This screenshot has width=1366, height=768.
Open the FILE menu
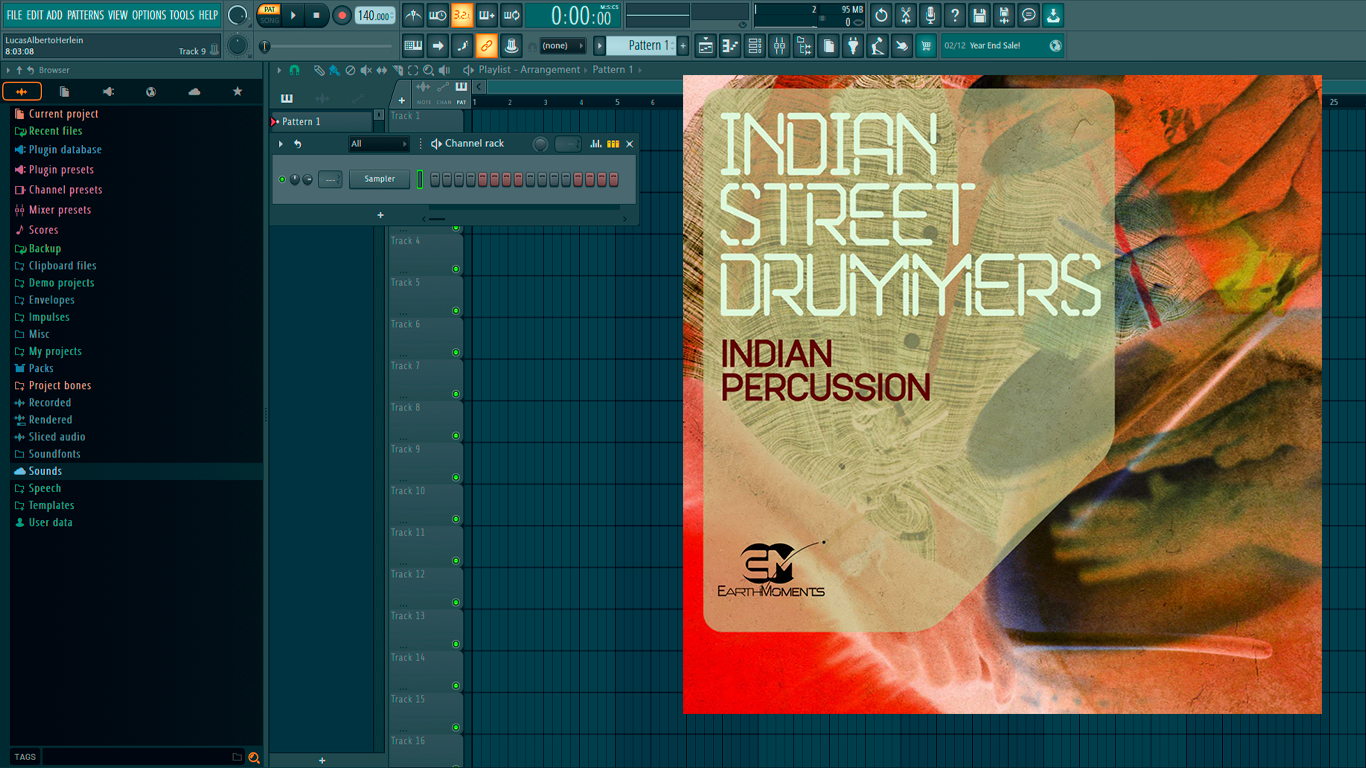pos(14,15)
